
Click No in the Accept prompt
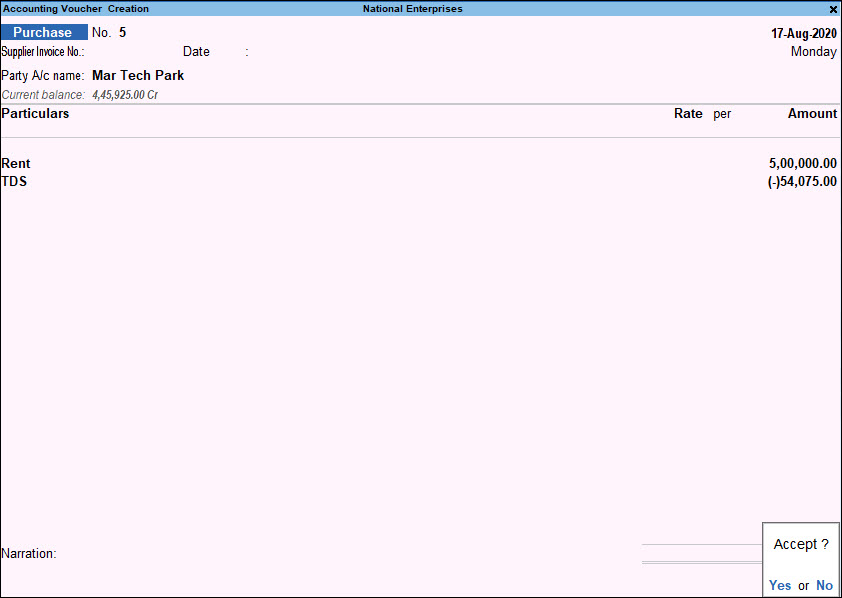pyautogui.click(x=824, y=585)
